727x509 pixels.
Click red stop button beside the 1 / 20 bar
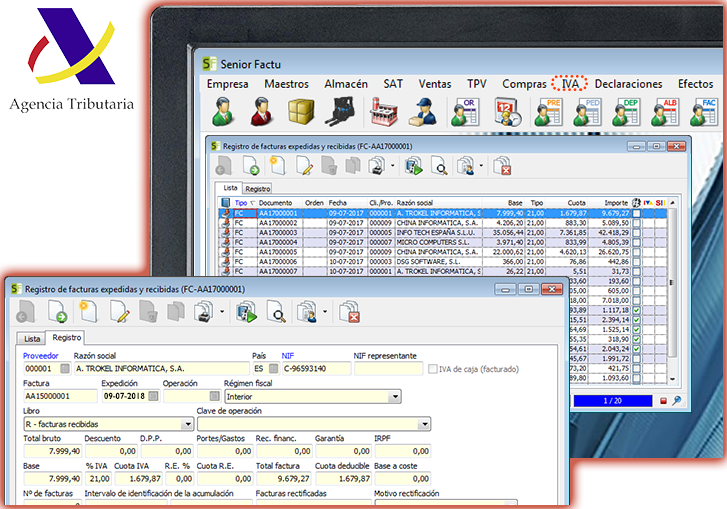click(663, 401)
